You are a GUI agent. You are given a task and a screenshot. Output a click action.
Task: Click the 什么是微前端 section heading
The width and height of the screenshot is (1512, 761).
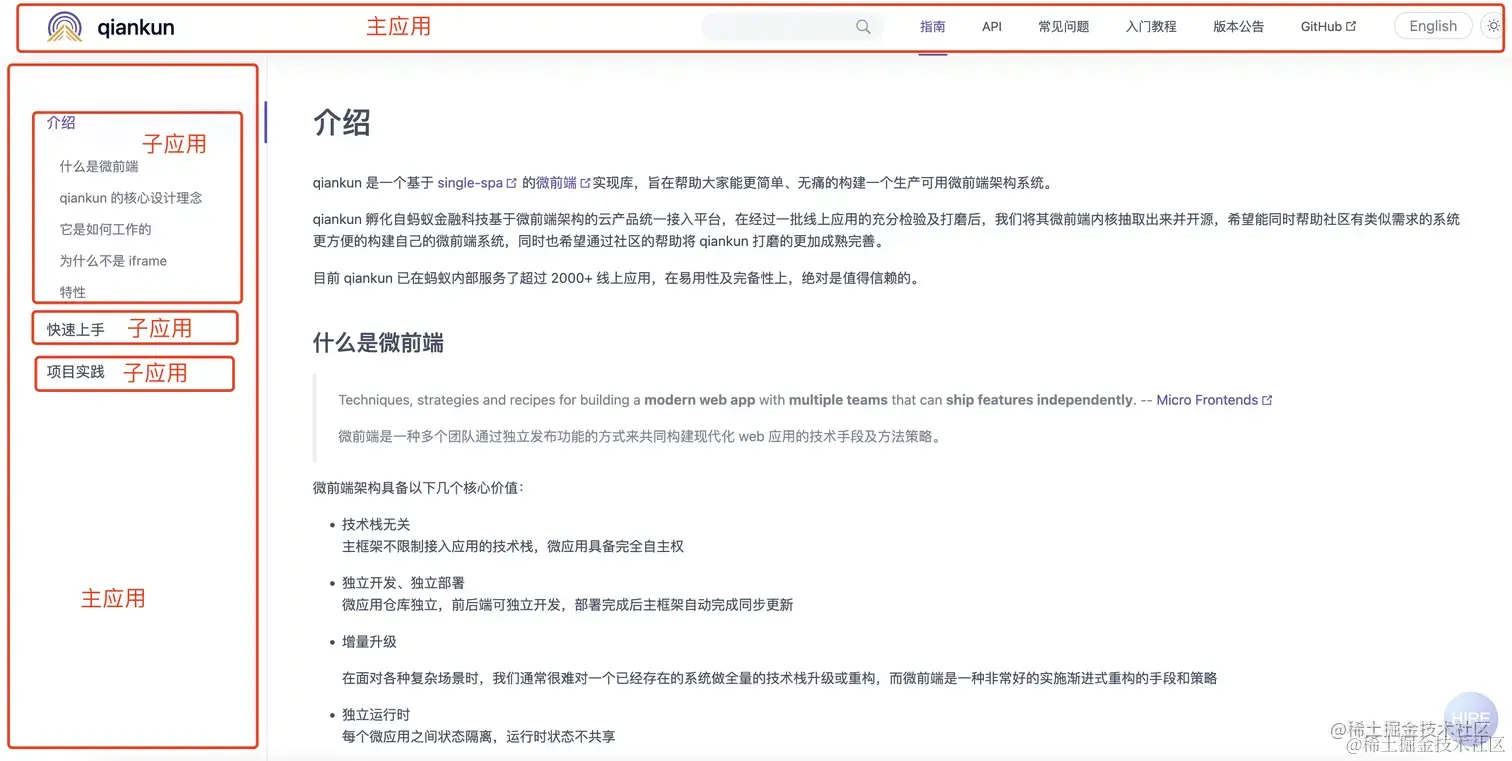tap(378, 343)
